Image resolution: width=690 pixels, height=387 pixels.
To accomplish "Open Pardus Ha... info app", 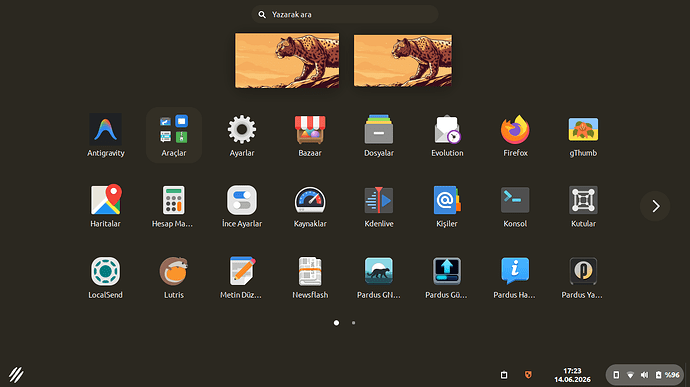I will (515, 277).
